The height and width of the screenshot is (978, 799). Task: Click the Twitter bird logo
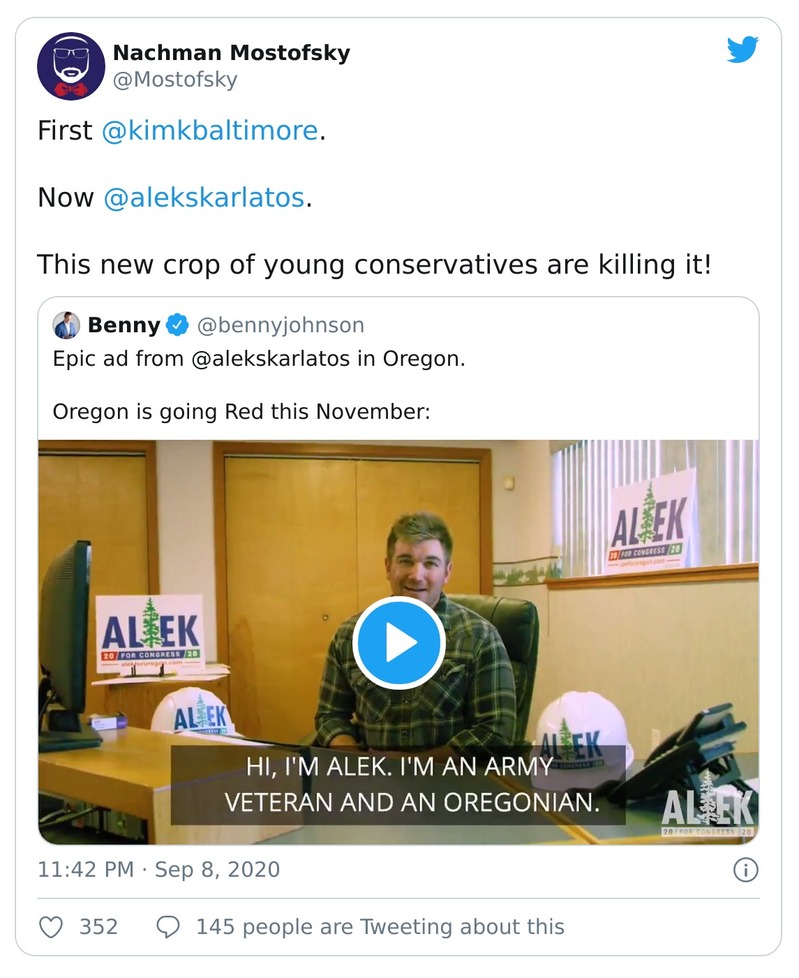coord(742,49)
